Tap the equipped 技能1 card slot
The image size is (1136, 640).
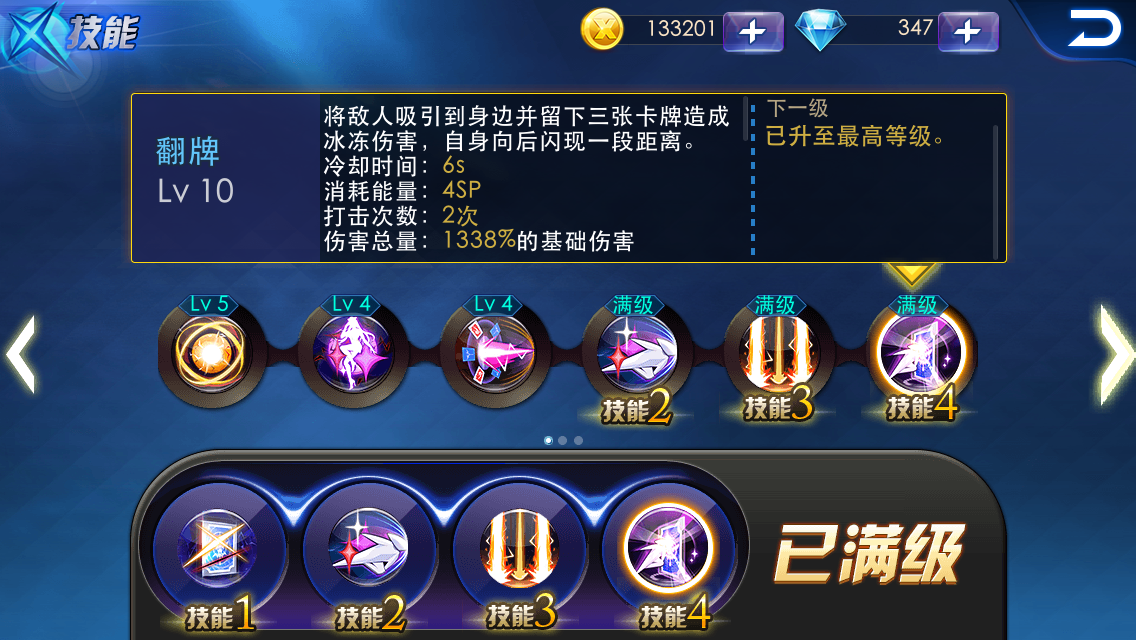pyautogui.click(x=218, y=549)
